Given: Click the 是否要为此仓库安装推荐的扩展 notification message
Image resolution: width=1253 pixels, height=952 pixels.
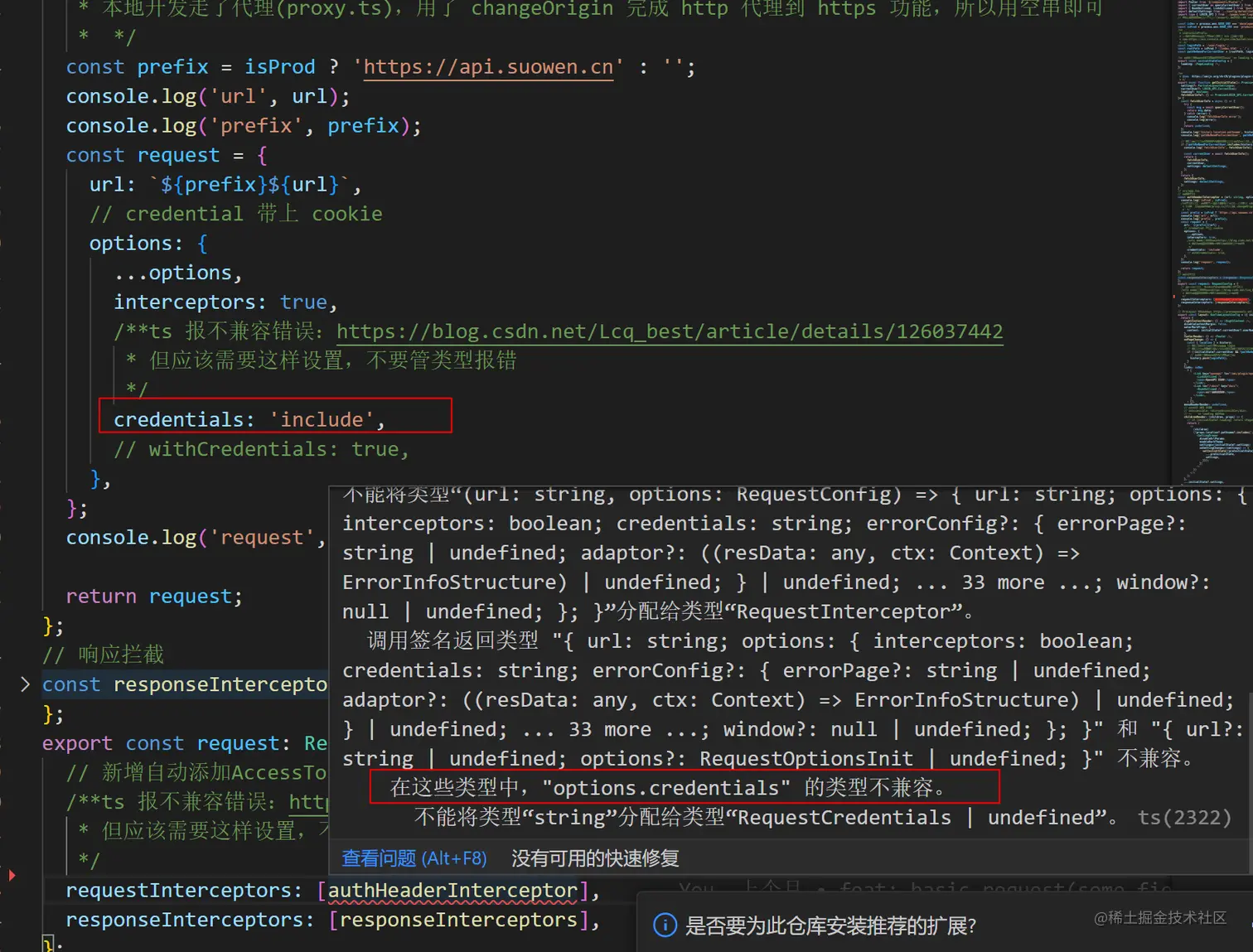Looking at the screenshot, I should [x=831, y=925].
